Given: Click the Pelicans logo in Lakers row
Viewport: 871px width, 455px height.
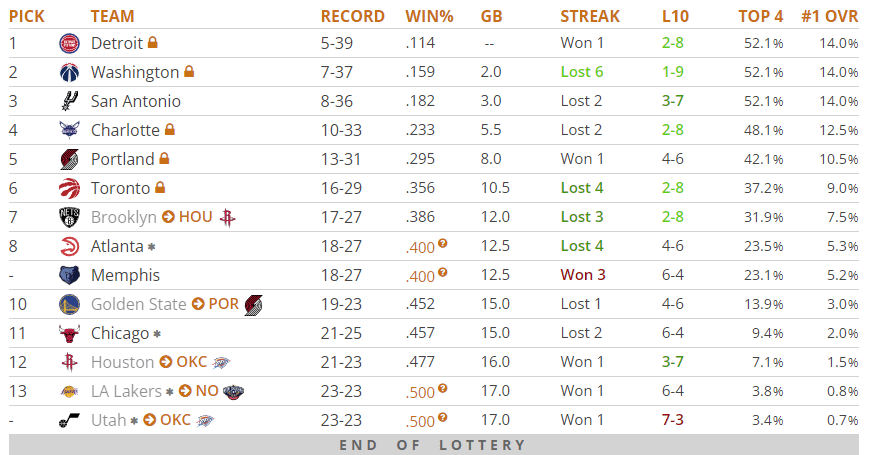Looking at the screenshot, I should point(234,391).
